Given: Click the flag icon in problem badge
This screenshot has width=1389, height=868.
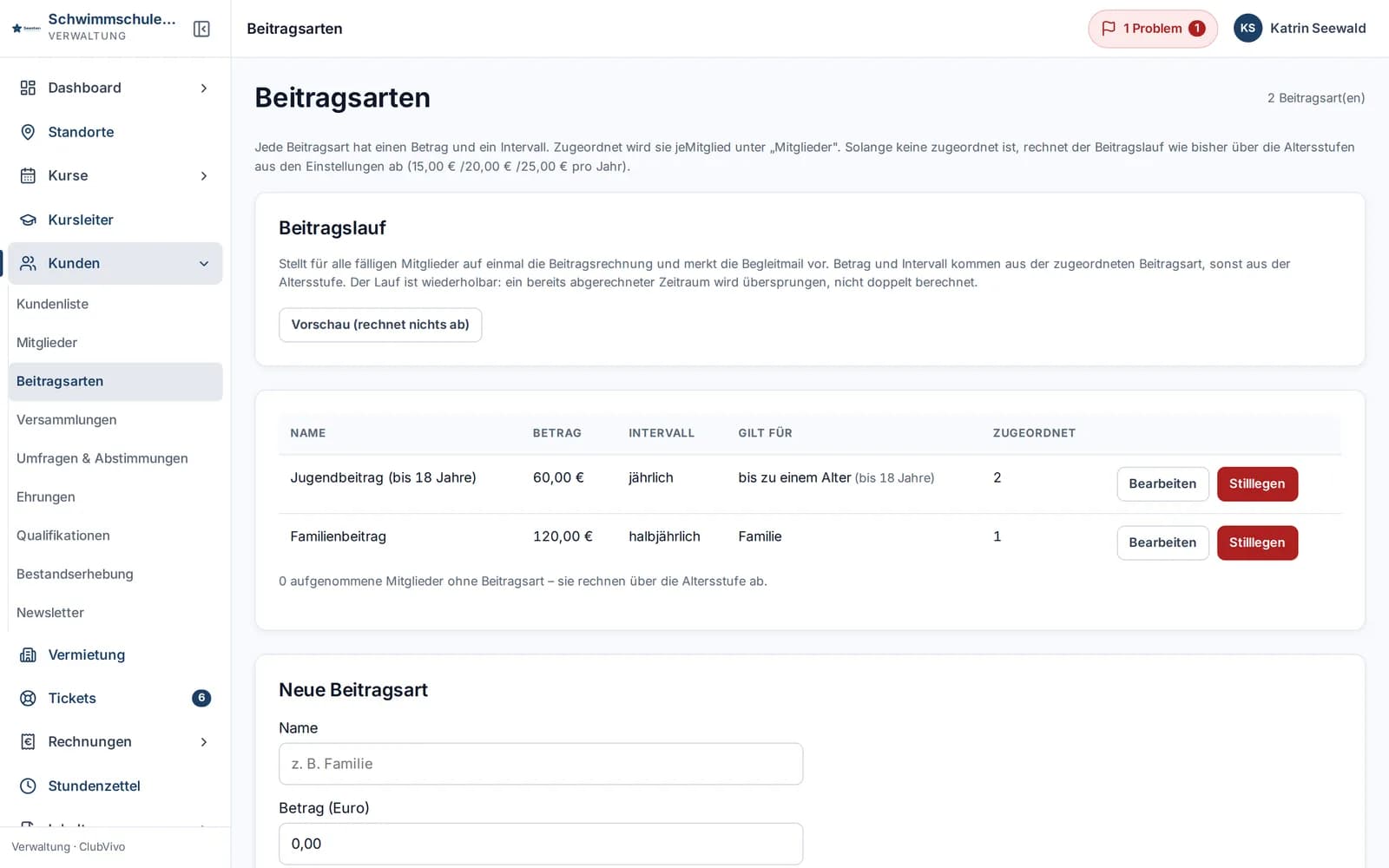Looking at the screenshot, I should 1109,29.
